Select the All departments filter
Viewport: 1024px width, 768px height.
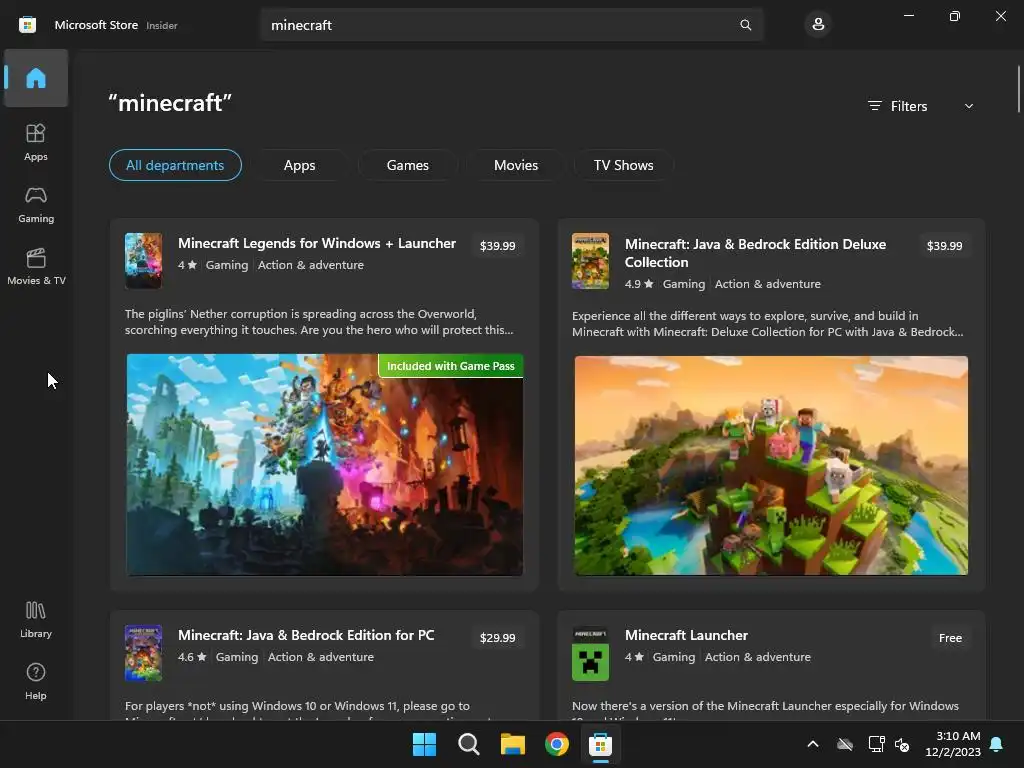pyautogui.click(x=175, y=165)
